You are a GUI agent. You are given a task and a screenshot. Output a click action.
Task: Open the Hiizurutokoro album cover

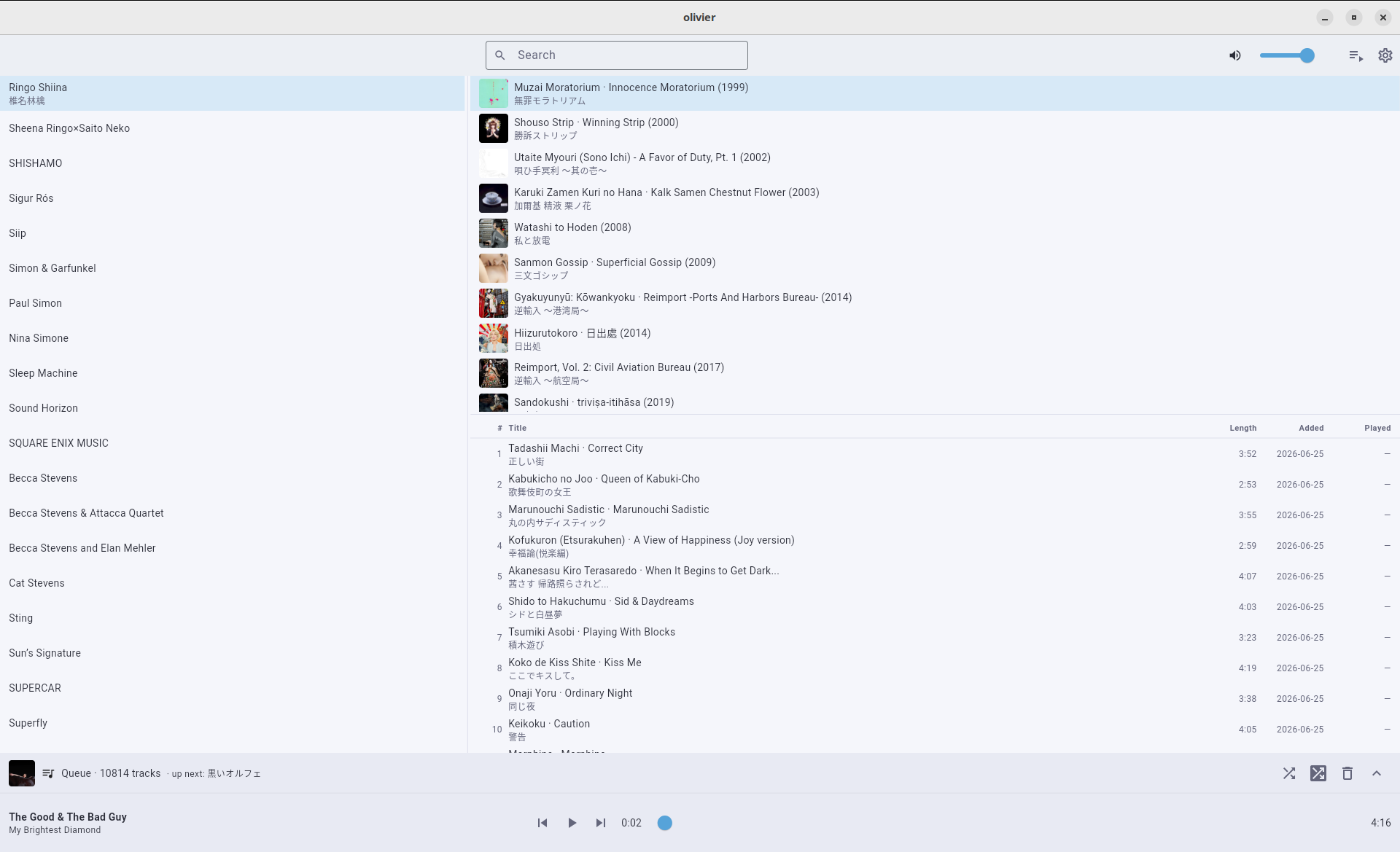pyautogui.click(x=494, y=338)
